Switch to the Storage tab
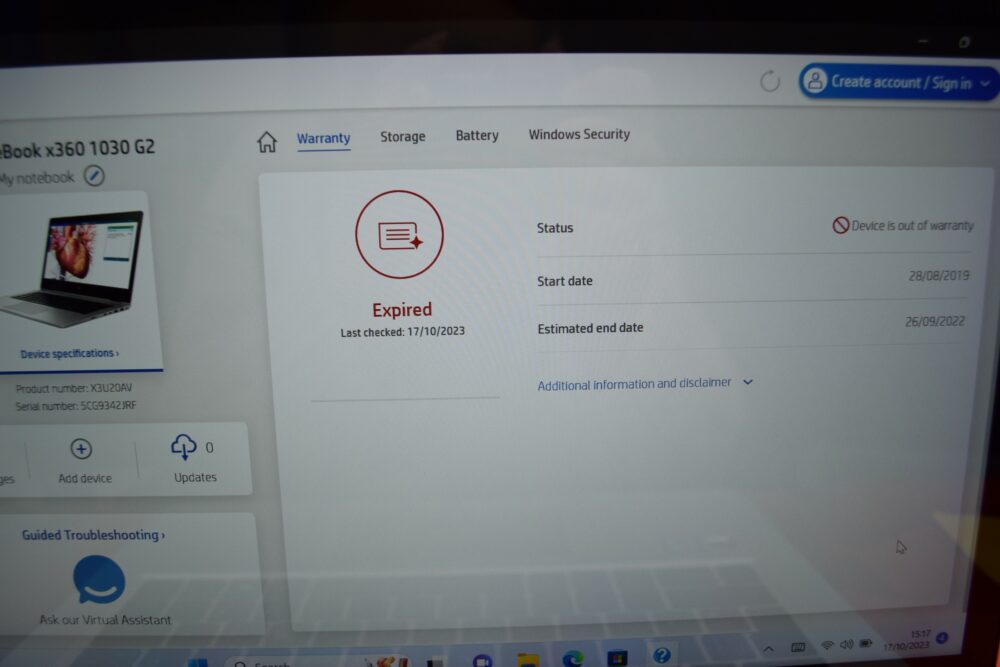 pyautogui.click(x=402, y=136)
